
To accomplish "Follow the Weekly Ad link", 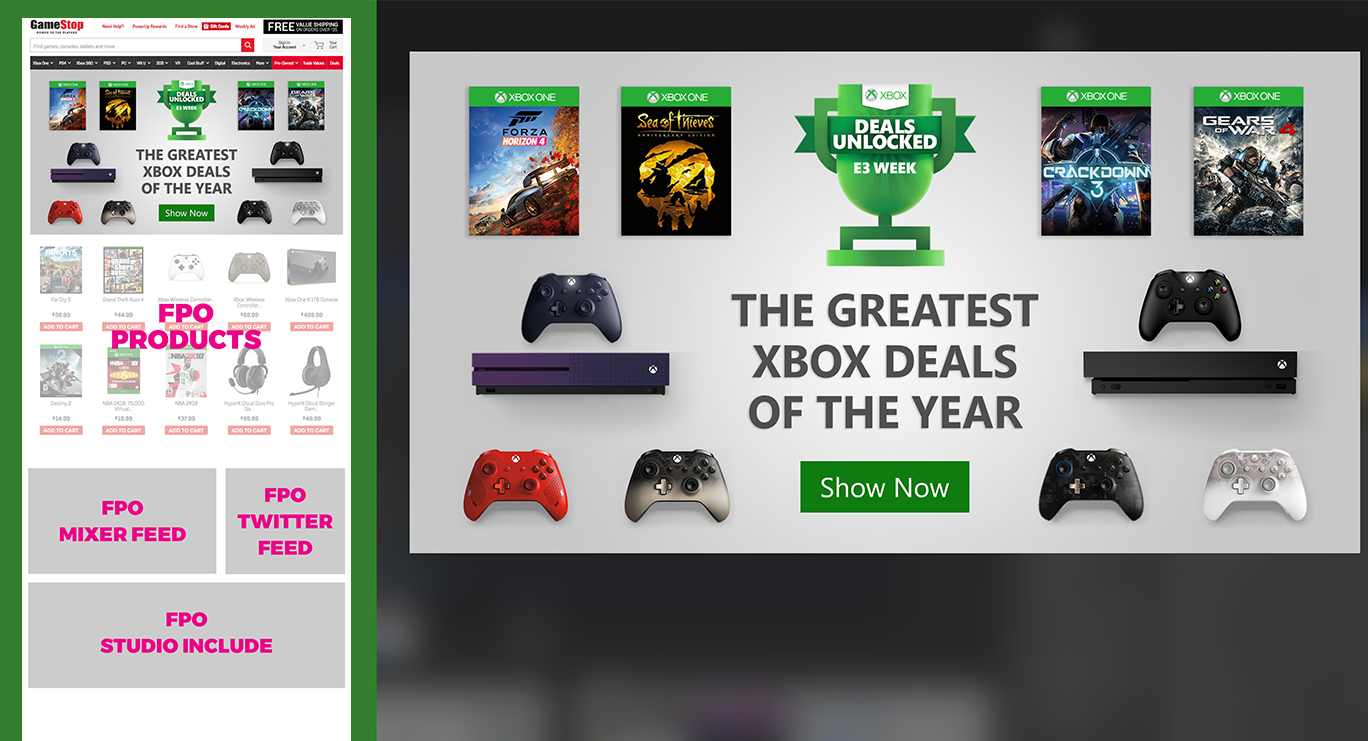I will (x=245, y=26).
